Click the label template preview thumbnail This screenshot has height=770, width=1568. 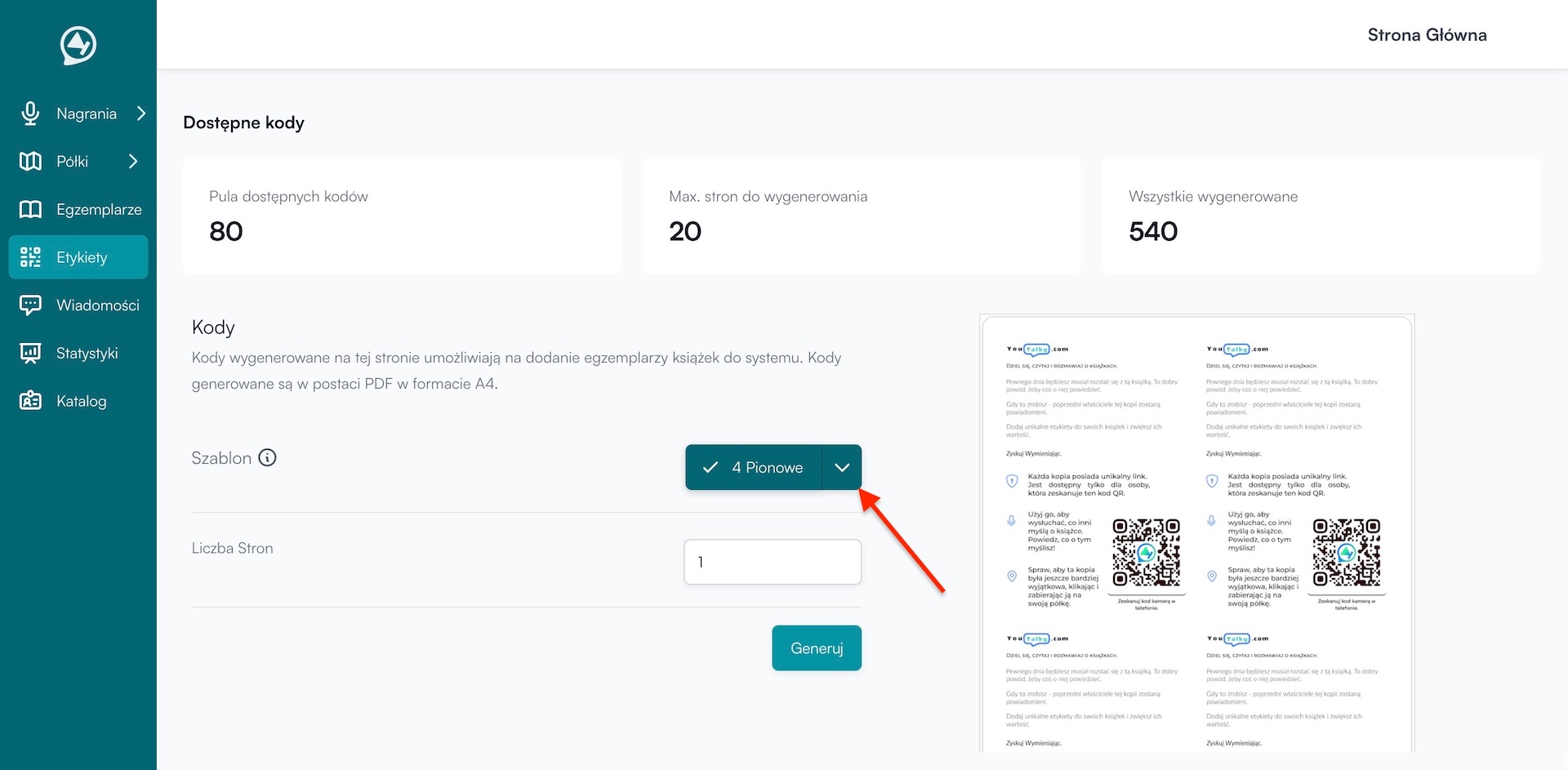pyautogui.click(x=1196, y=534)
